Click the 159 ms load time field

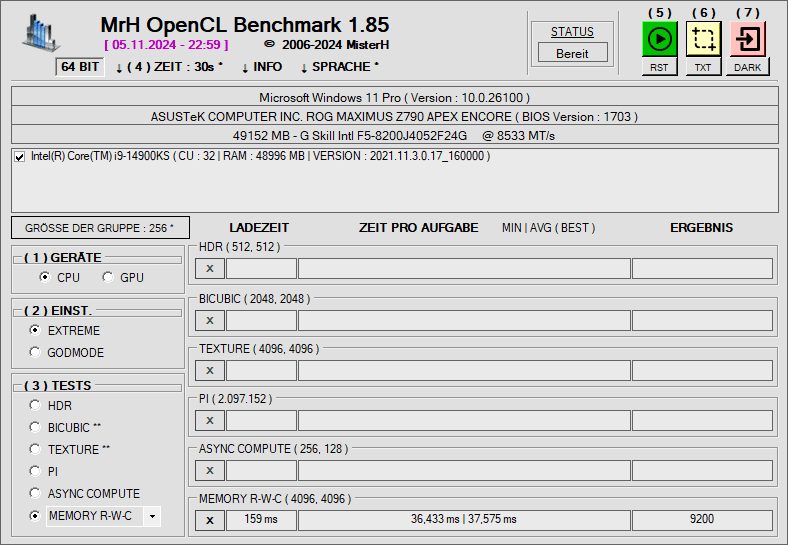click(x=261, y=520)
